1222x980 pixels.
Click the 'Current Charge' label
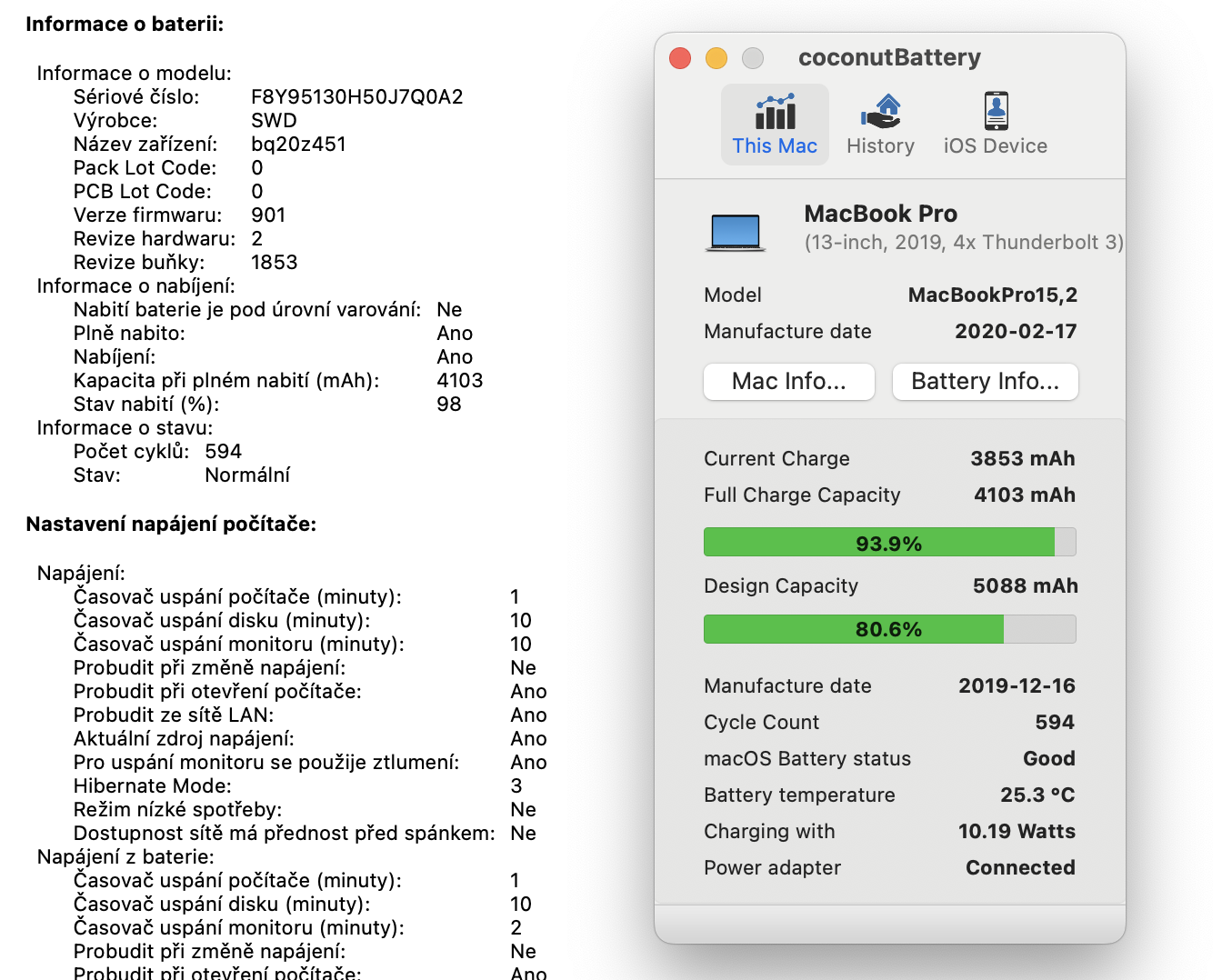point(776,459)
